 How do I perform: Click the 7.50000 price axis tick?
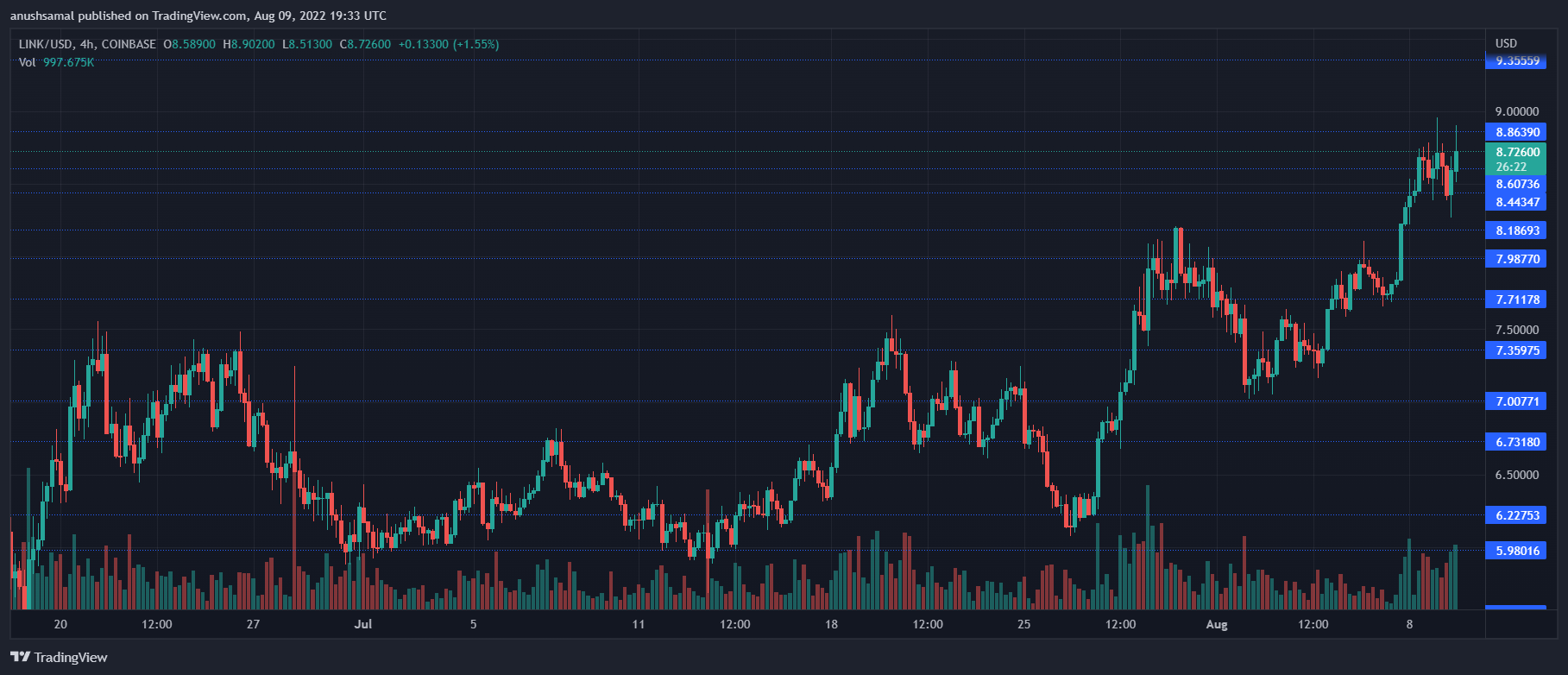1516,330
